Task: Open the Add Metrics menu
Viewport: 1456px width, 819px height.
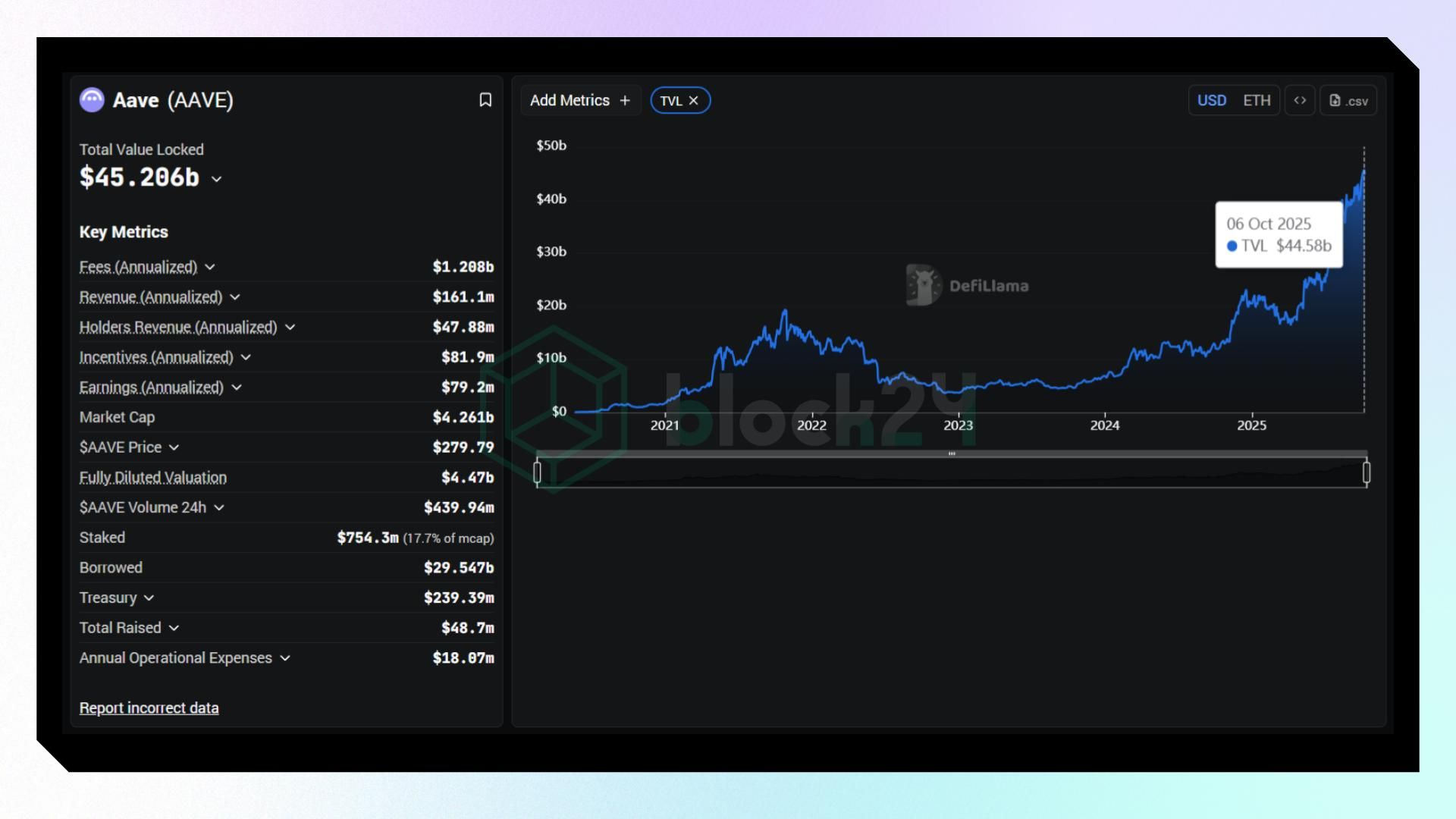Action: [x=570, y=100]
